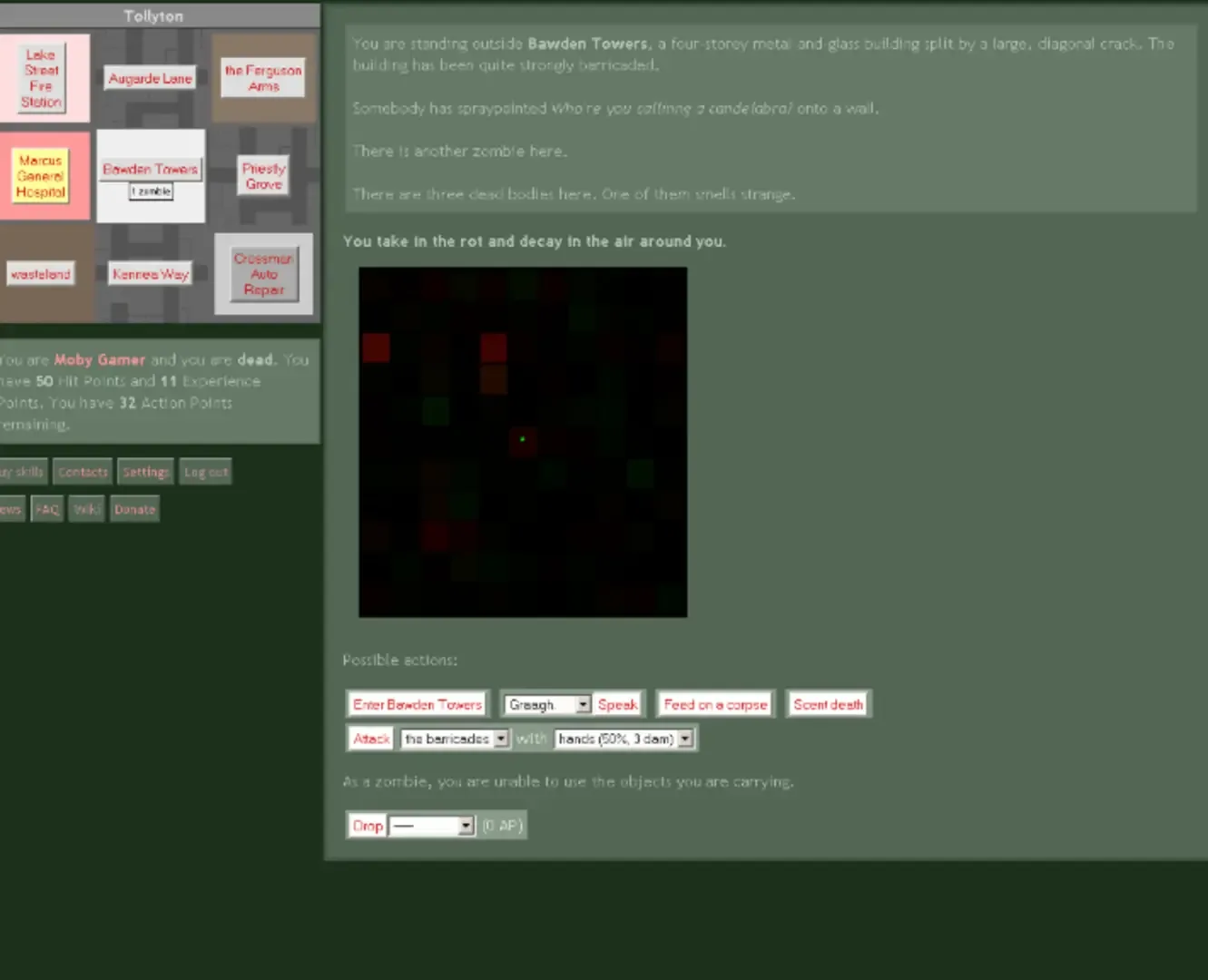Select the Kennea Way map square
The height and width of the screenshot is (980, 1208).
150,273
